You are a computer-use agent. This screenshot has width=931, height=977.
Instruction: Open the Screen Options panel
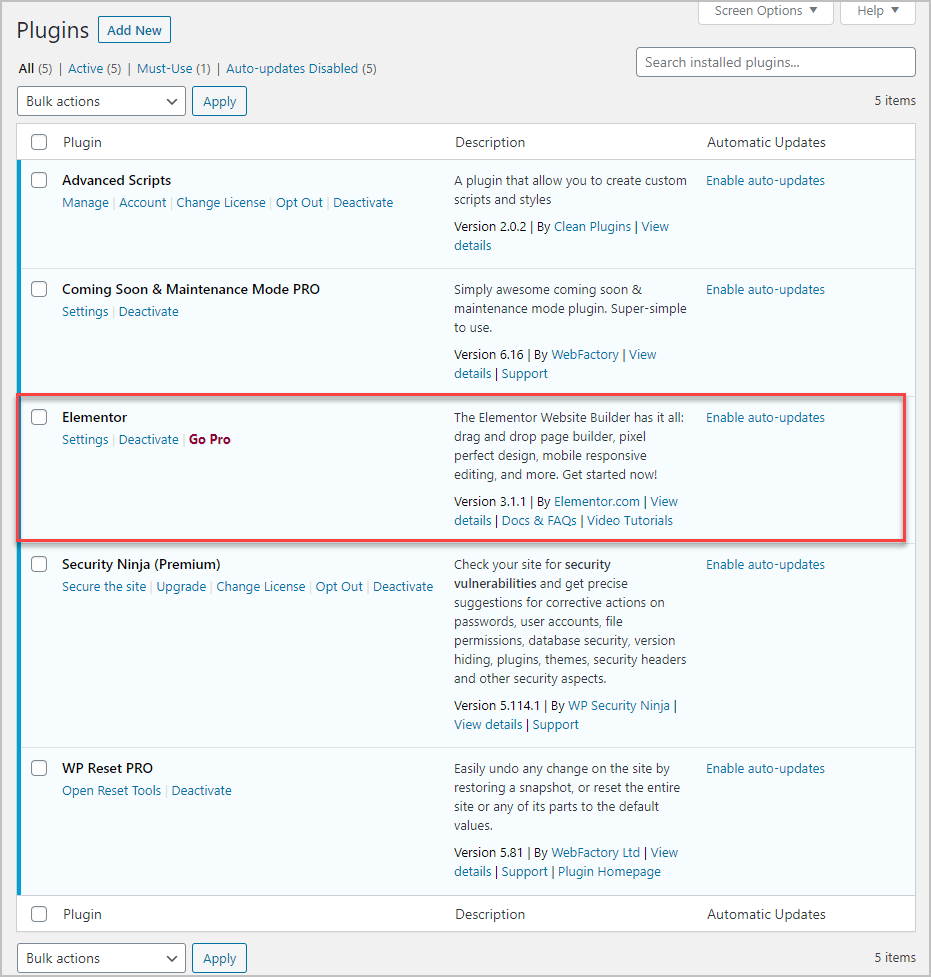pyautogui.click(x=764, y=11)
